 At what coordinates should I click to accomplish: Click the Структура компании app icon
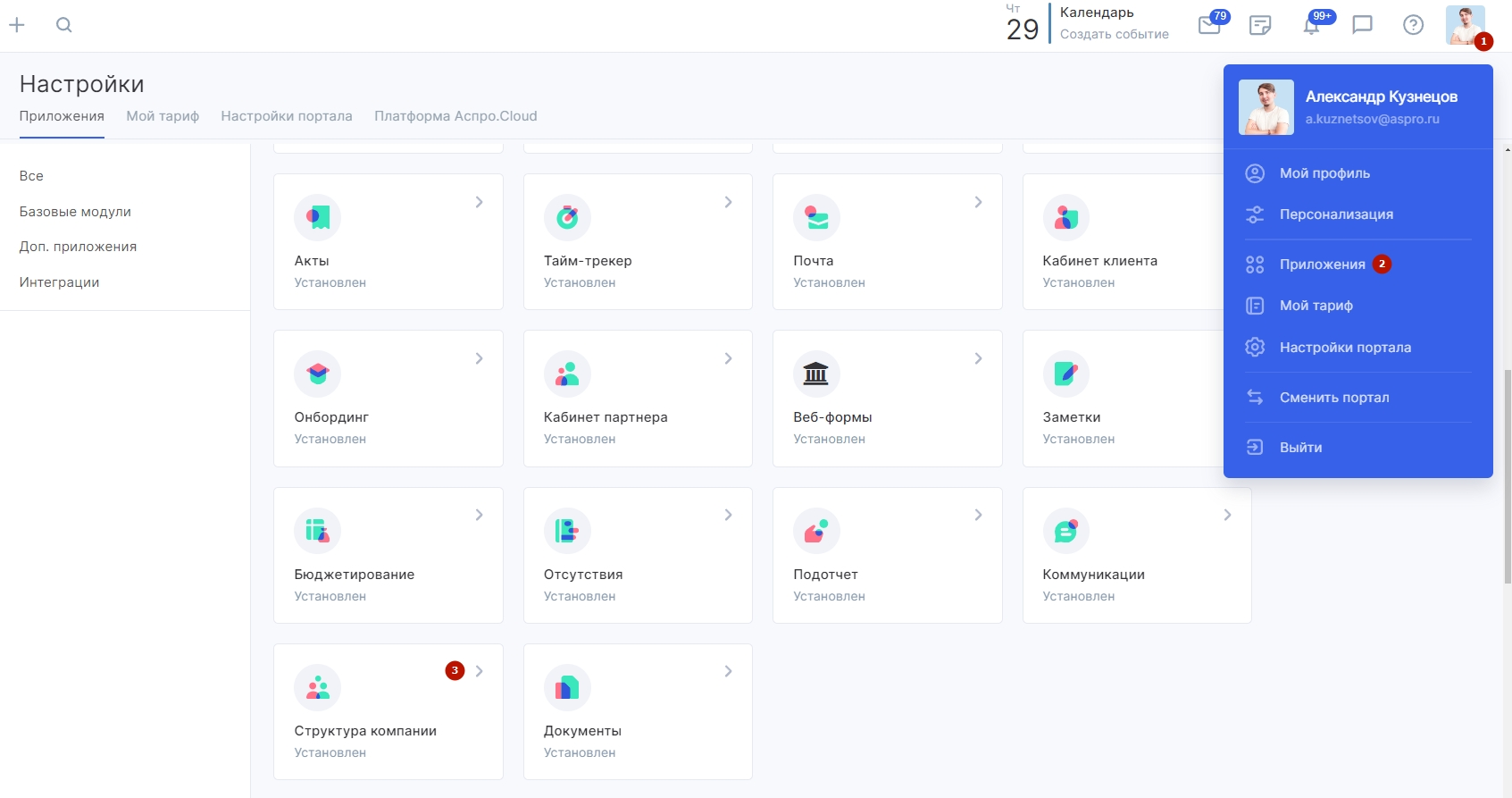318,687
